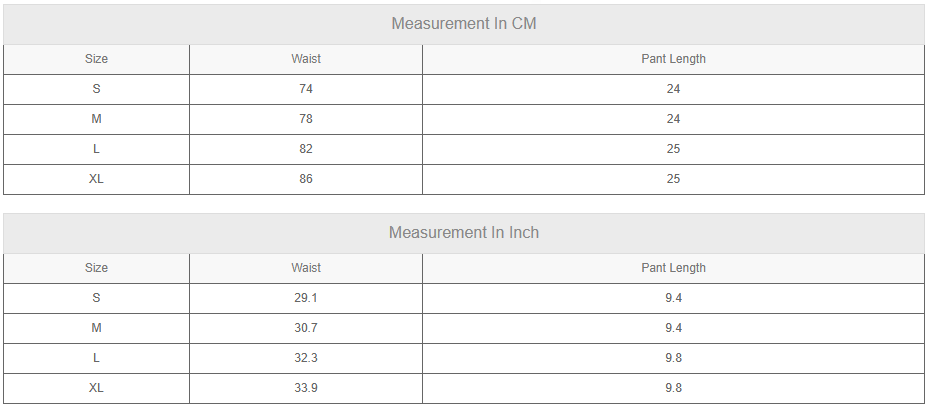Click pant length 9.8 in Inch L row
Screen dimensions: 928x407
(x=673, y=358)
